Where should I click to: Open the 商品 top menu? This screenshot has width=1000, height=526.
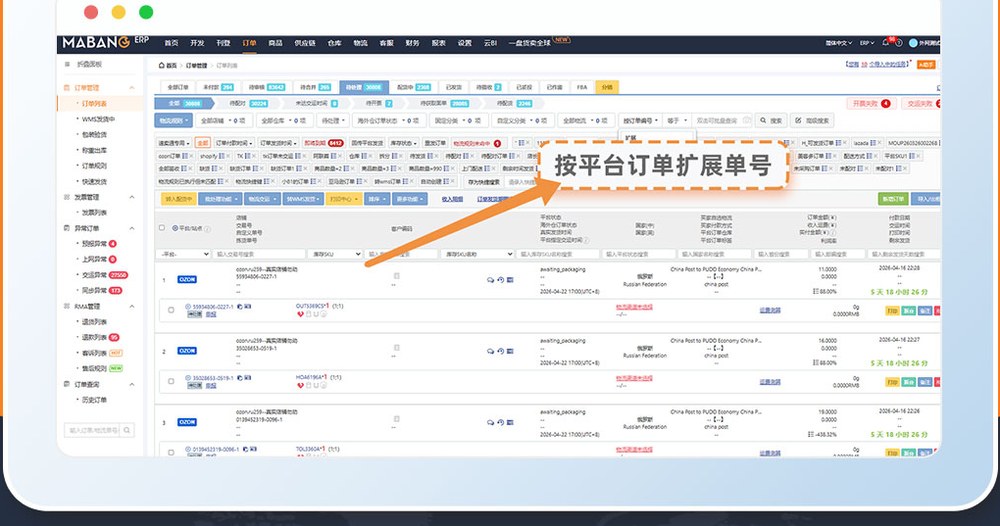(x=275, y=43)
